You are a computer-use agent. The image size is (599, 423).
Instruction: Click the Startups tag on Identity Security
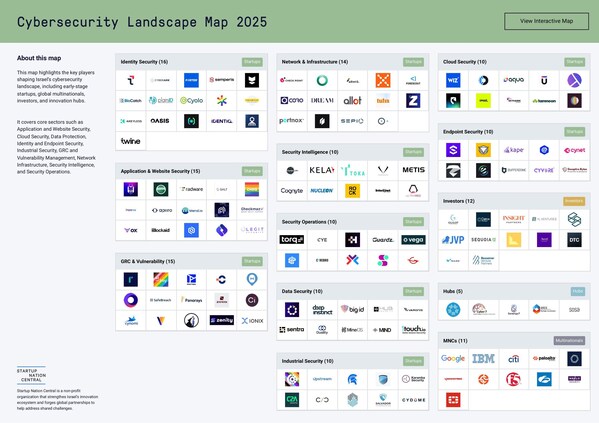click(252, 62)
